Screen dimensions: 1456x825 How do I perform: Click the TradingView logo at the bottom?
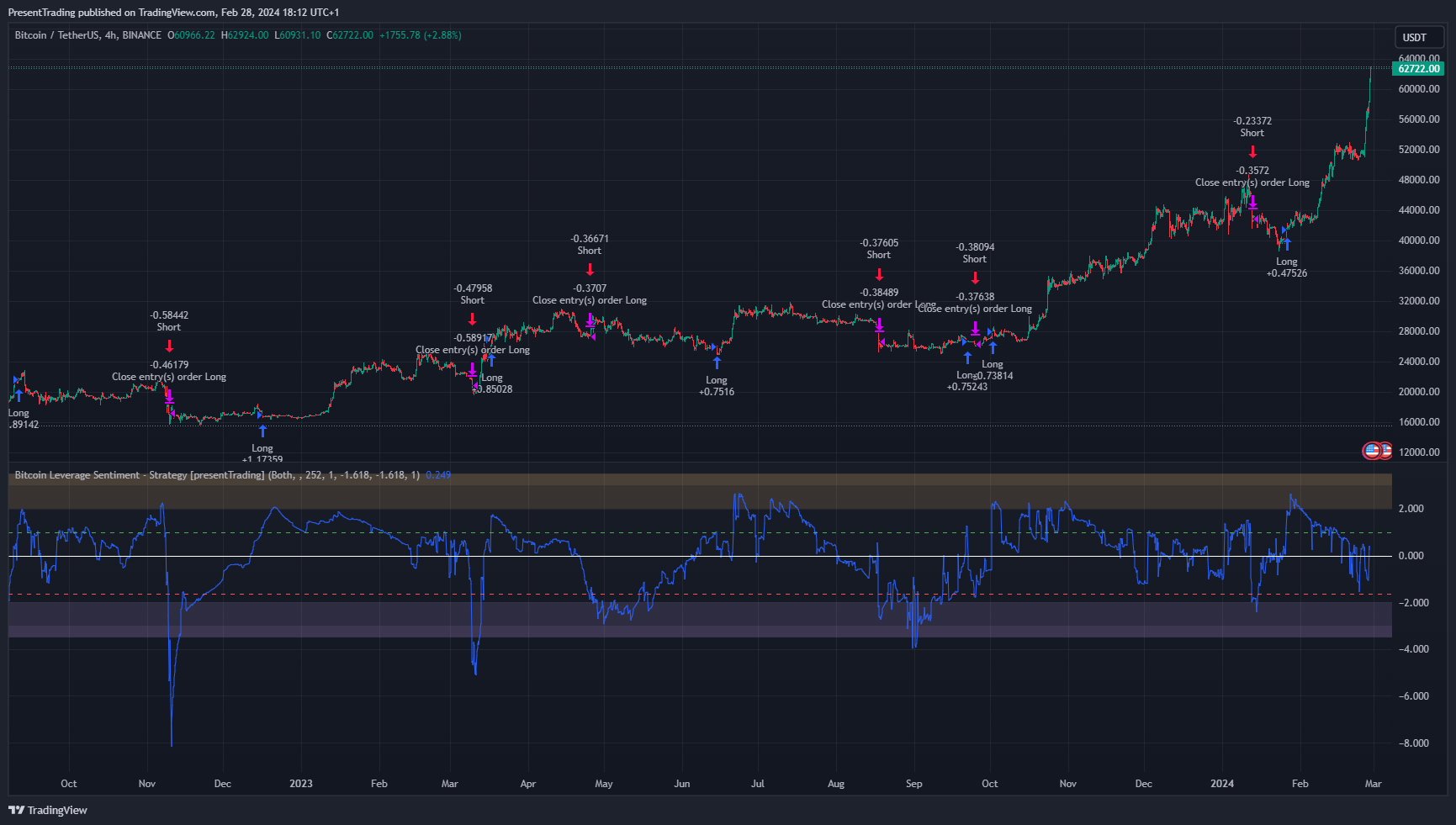[48, 810]
